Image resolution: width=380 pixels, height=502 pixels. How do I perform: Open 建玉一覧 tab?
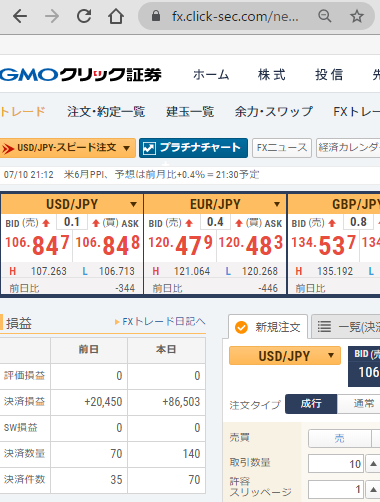coord(190,111)
